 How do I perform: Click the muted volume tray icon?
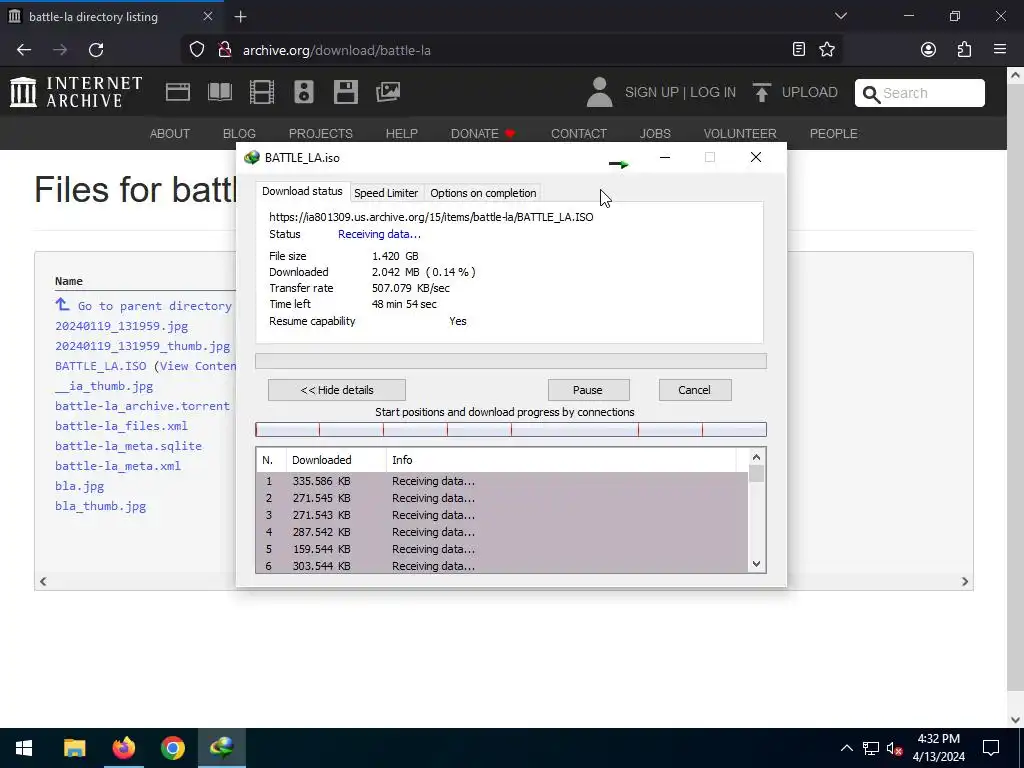pos(895,748)
